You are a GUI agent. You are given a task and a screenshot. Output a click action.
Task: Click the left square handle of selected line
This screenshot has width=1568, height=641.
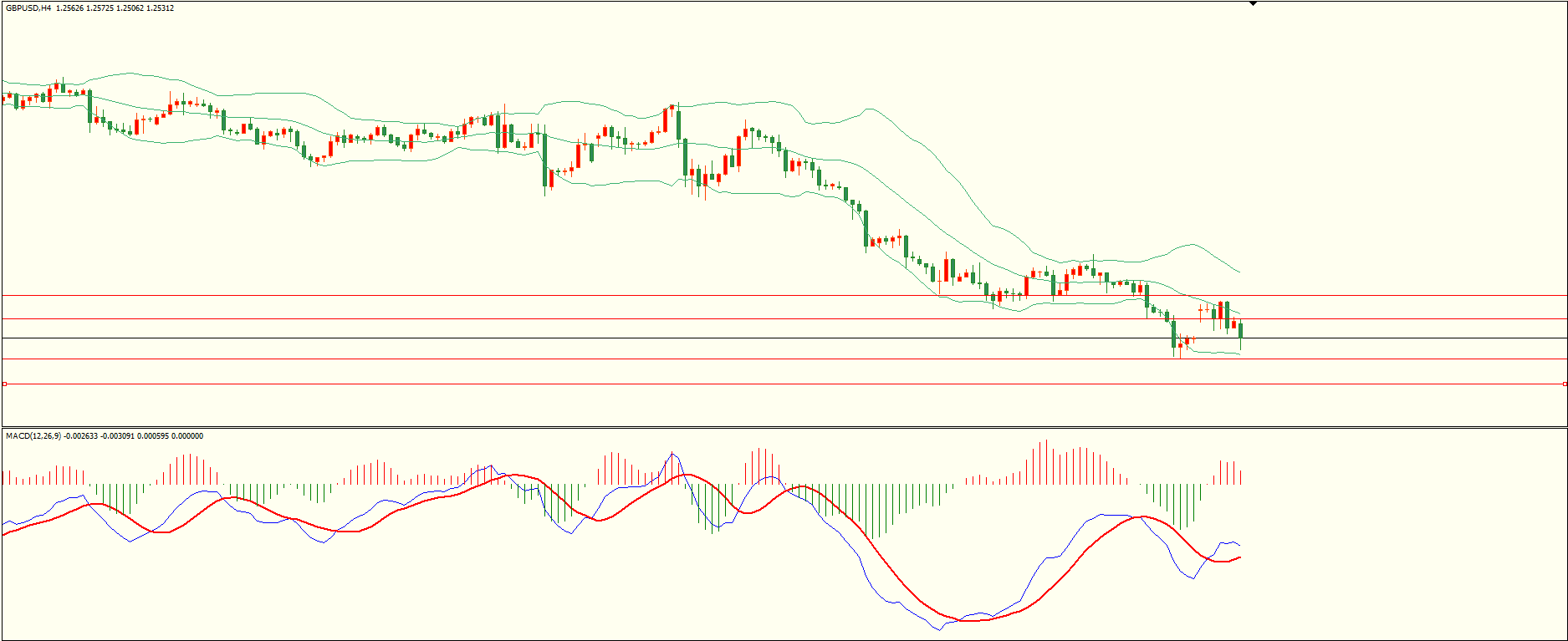pyautogui.click(x=4, y=384)
